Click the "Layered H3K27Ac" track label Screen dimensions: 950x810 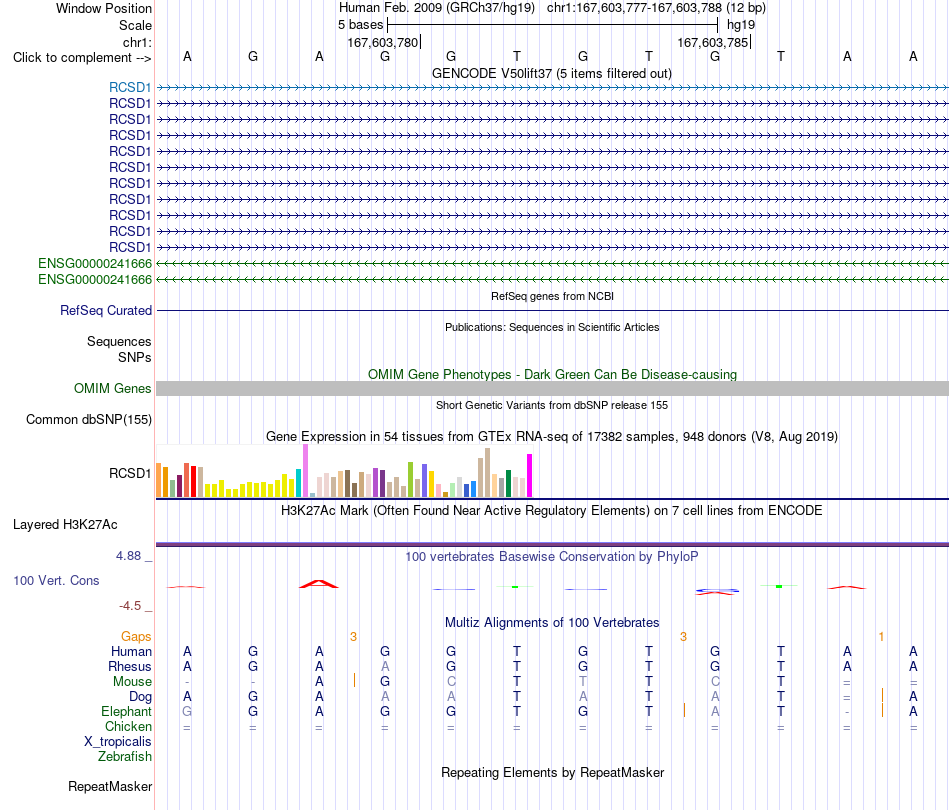coord(65,525)
